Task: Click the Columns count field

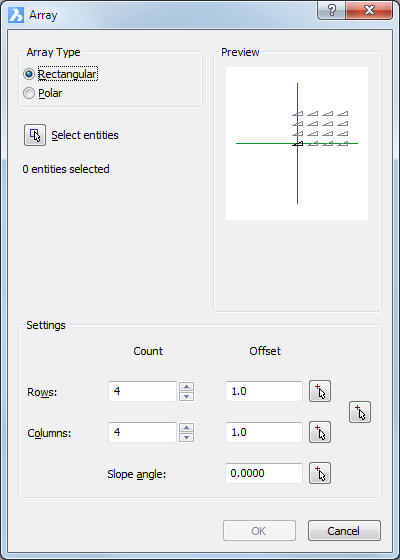Action: click(142, 432)
